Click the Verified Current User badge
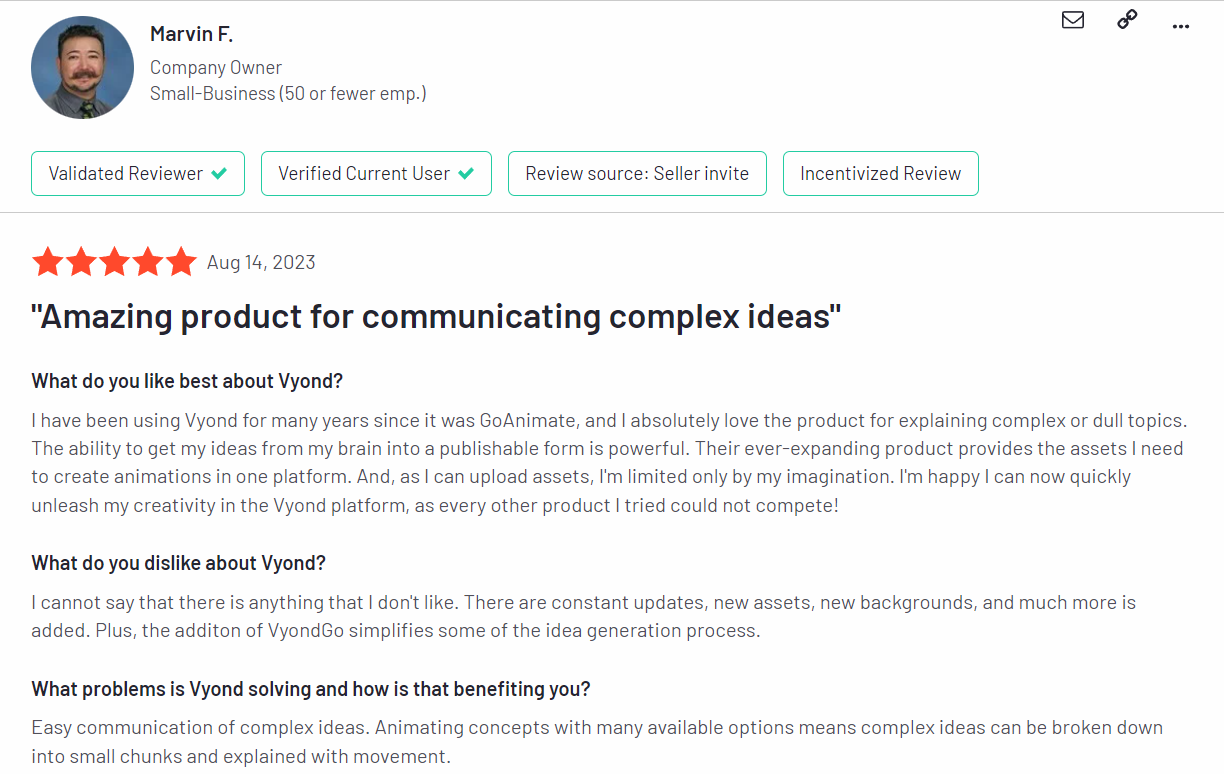 376,173
